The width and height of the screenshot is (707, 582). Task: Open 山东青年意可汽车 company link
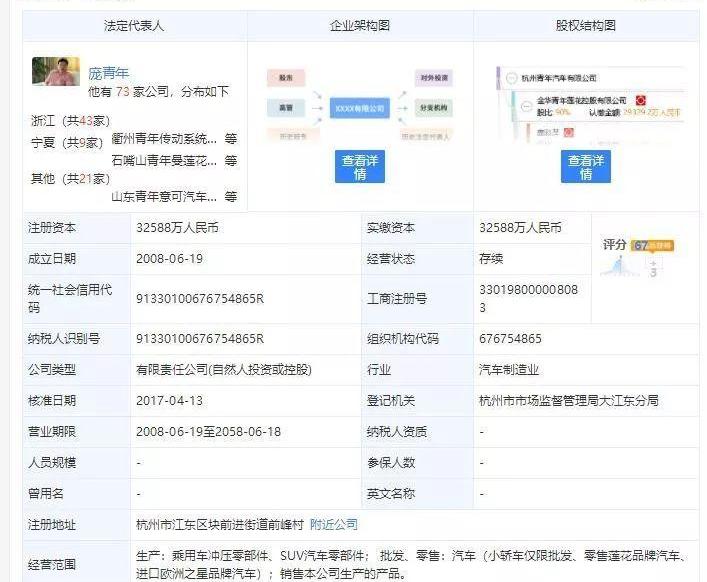163,197
